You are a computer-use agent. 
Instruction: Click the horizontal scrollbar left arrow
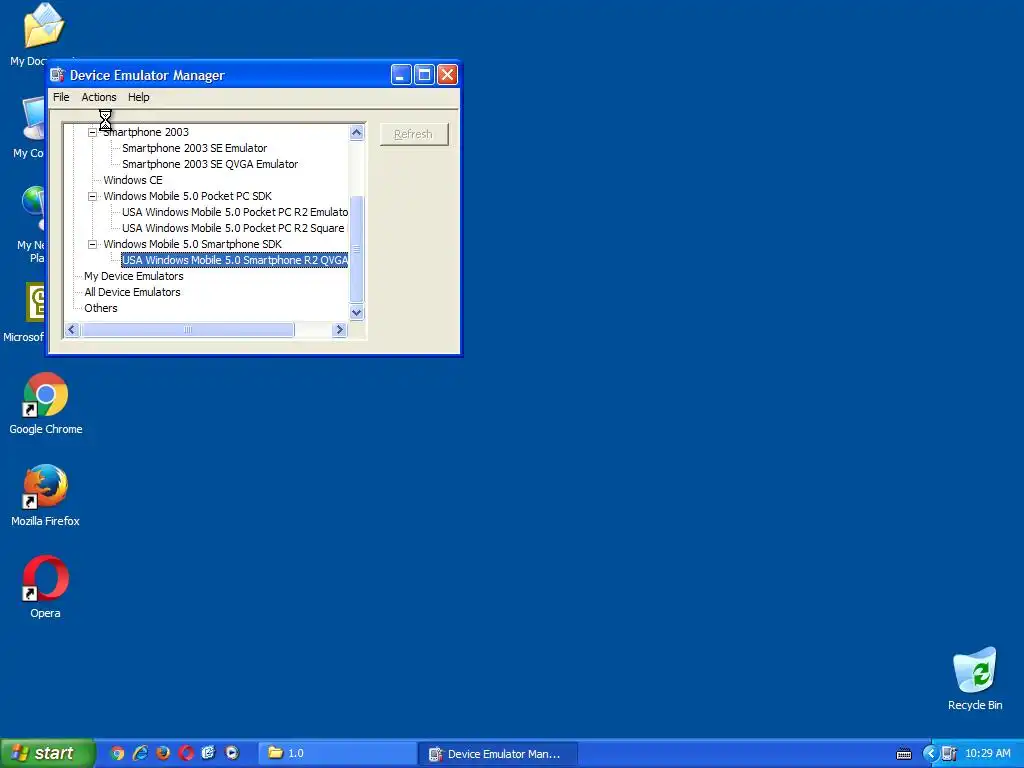coord(72,330)
